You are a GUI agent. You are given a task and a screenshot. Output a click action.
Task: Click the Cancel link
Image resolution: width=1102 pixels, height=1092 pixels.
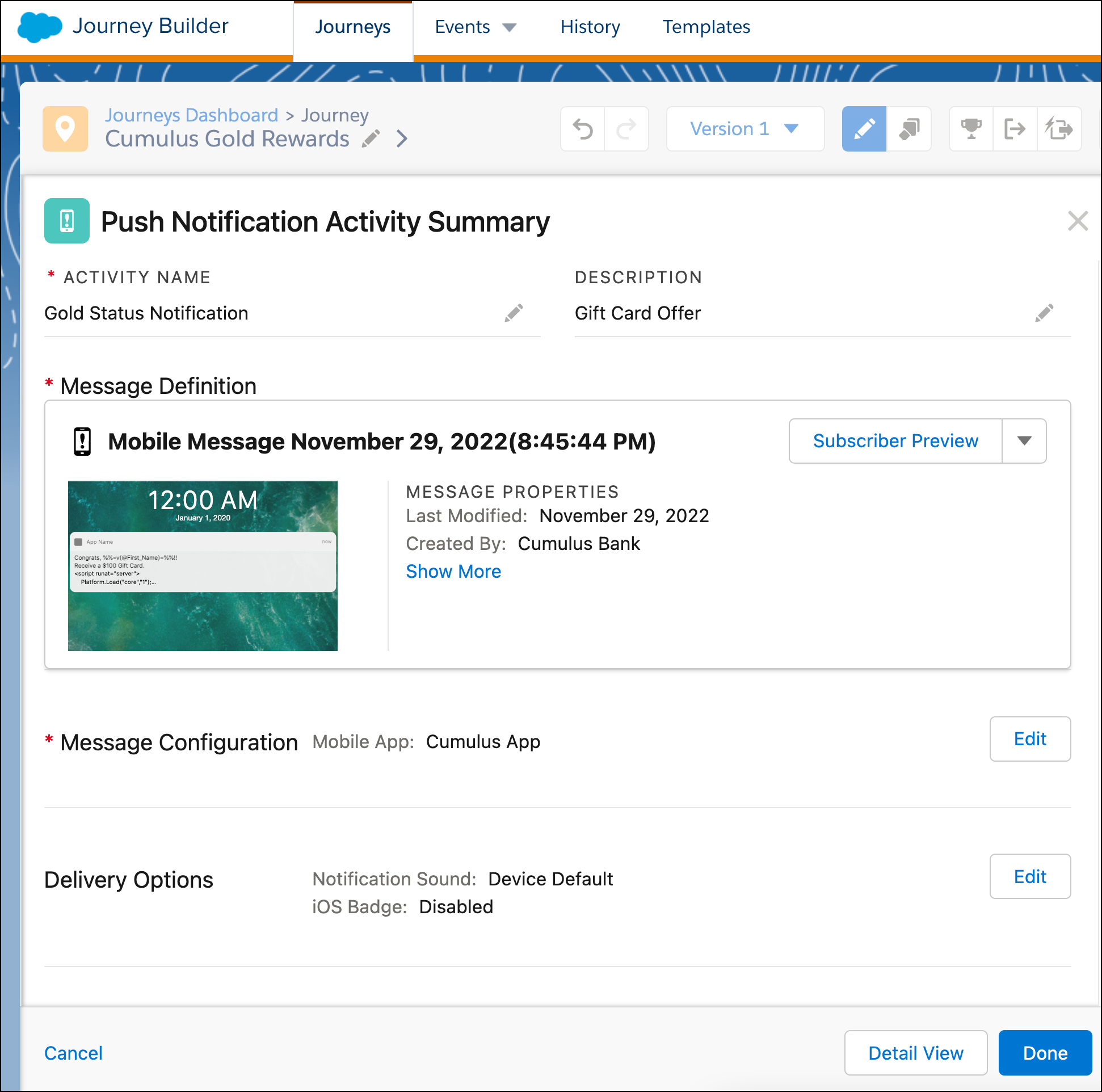(74, 1053)
